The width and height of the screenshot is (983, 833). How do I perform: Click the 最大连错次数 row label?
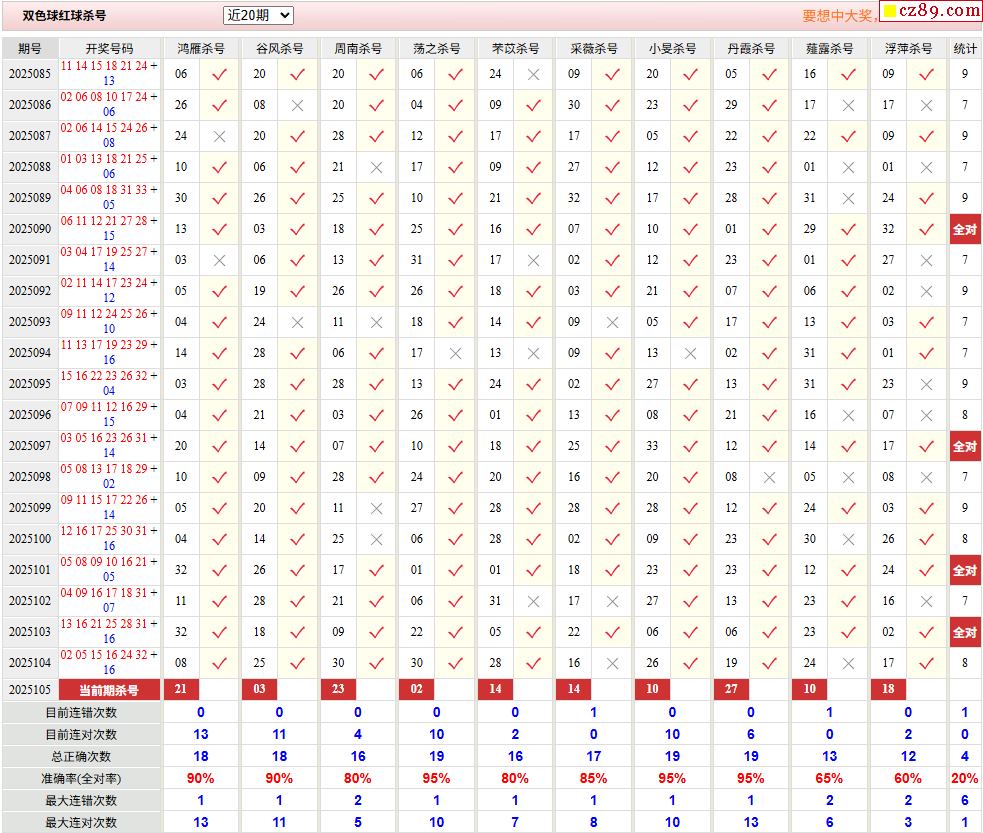coord(81,800)
